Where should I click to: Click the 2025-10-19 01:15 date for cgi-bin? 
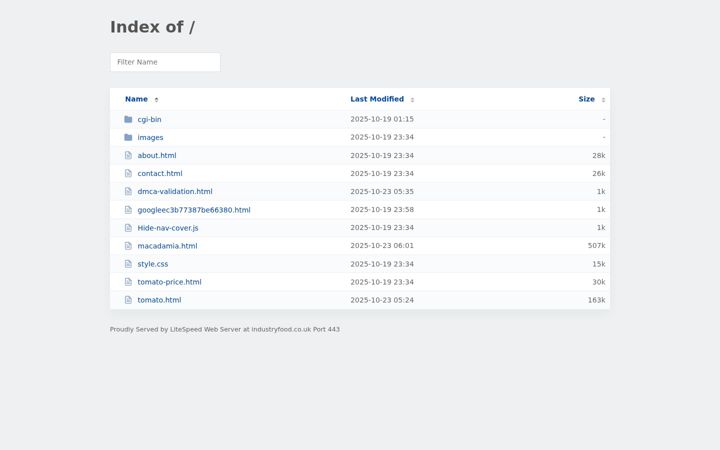point(382,119)
